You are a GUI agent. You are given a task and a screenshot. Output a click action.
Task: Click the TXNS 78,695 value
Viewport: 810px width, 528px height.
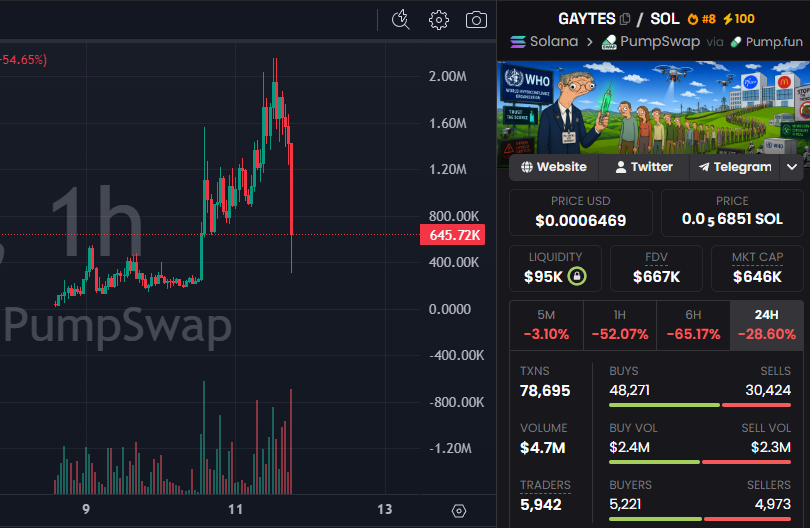click(x=545, y=391)
